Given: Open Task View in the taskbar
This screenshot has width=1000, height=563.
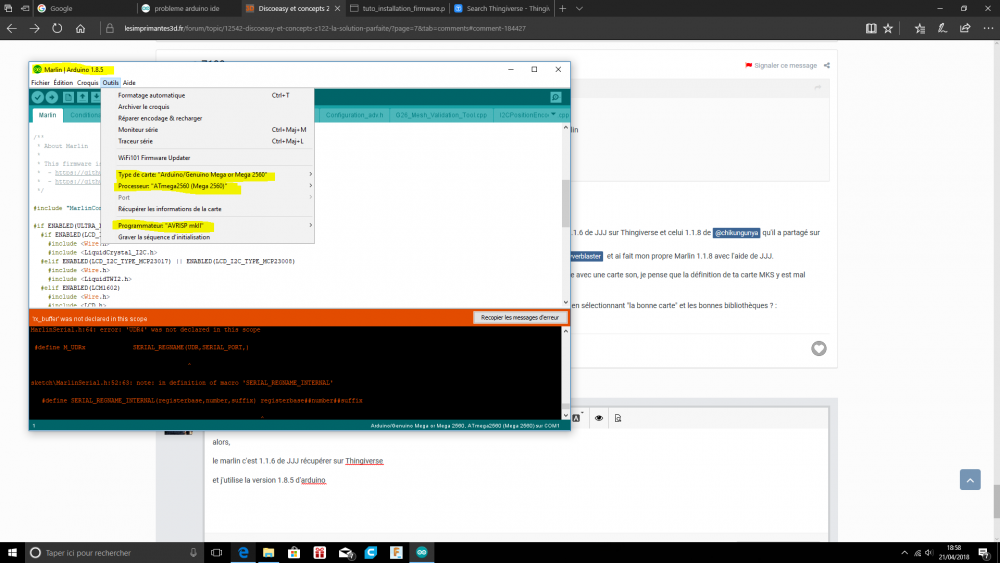Looking at the screenshot, I should coord(216,552).
